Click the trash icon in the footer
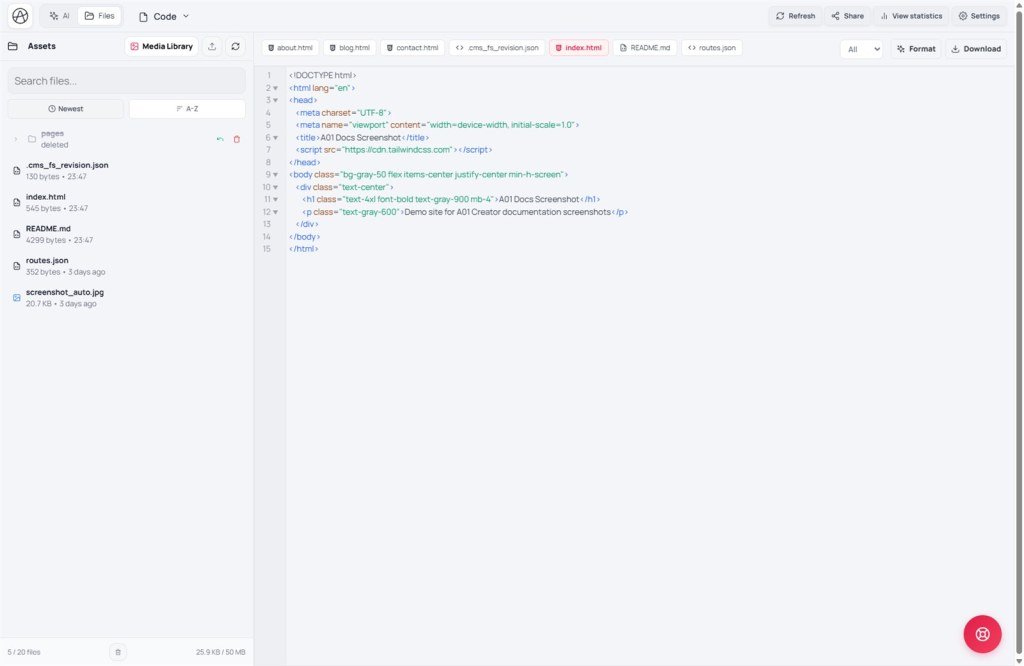 point(118,652)
